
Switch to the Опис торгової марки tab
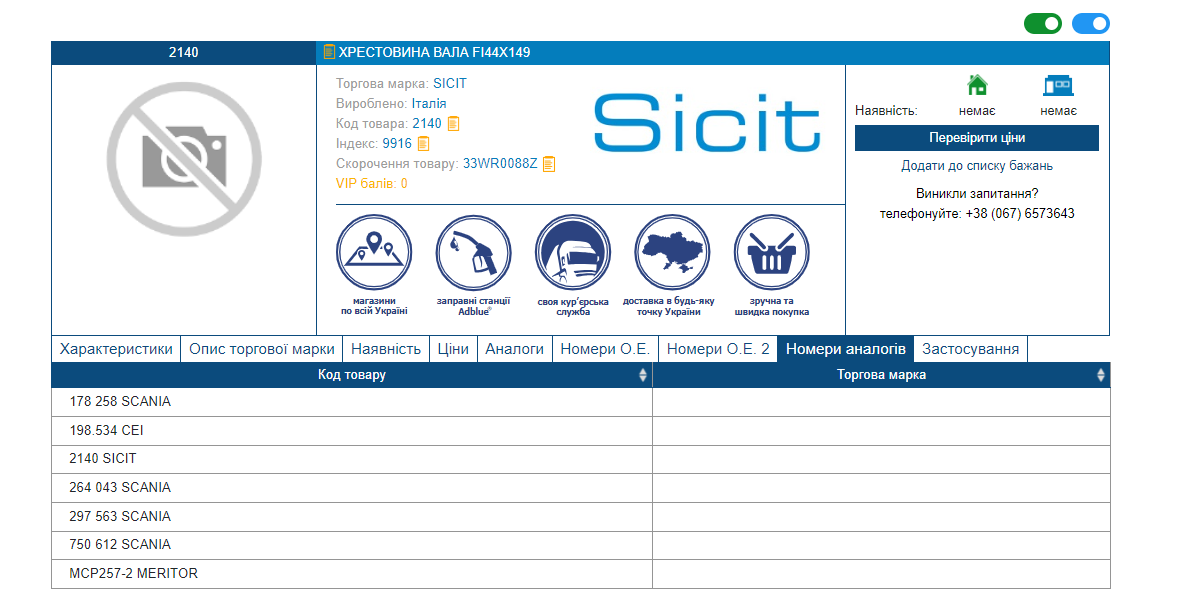point(262,349)
